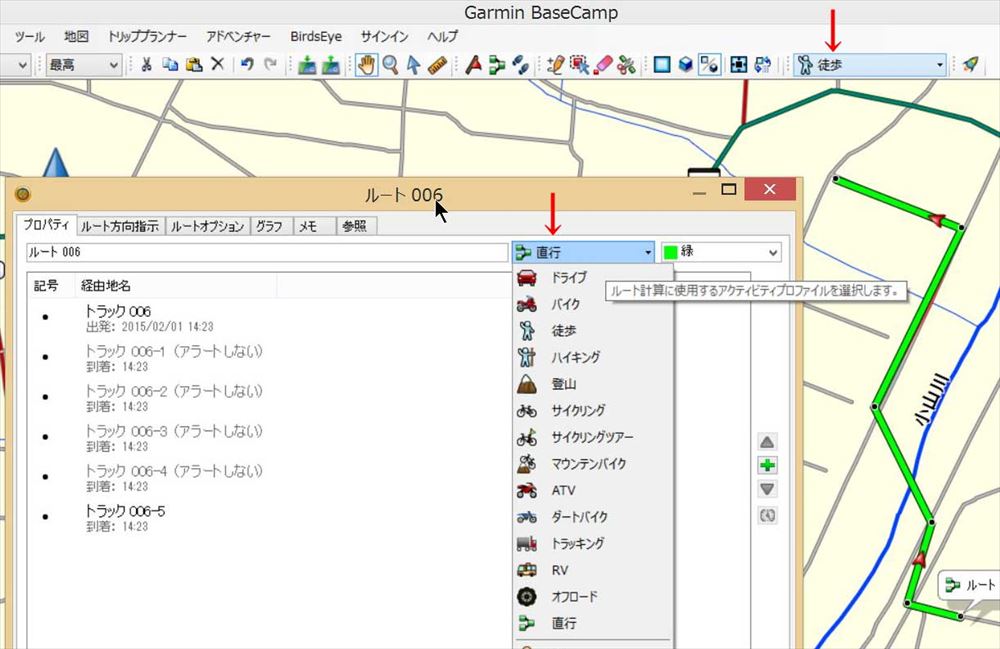Open the 最高 detail level dropdown

(84, 65)
